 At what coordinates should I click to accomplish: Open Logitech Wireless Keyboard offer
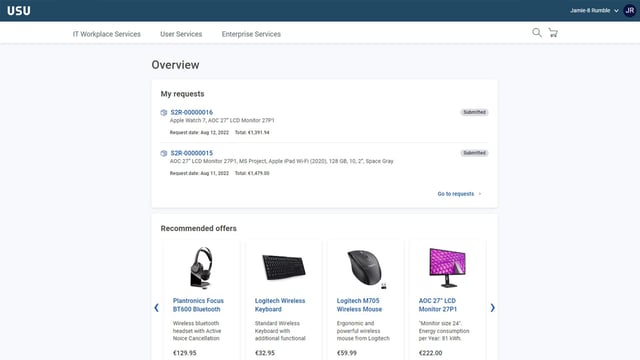click(280, 305)
